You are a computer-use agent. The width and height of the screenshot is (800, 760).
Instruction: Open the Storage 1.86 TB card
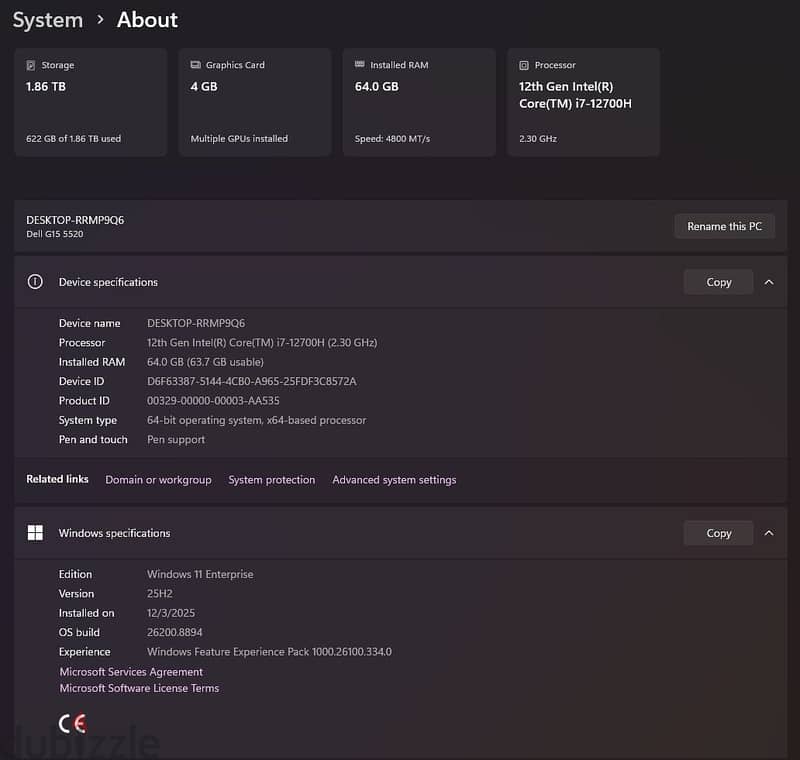point(91,102)
